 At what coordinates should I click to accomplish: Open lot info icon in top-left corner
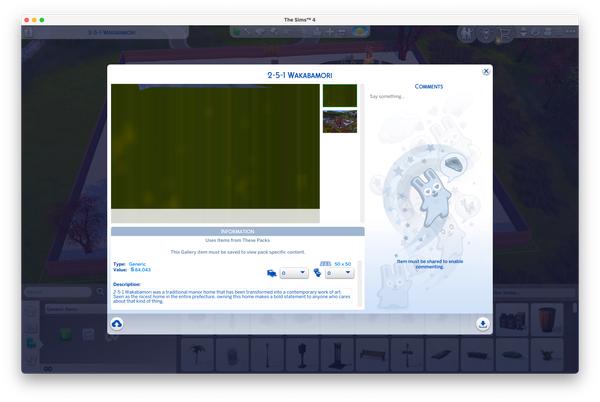29,32
